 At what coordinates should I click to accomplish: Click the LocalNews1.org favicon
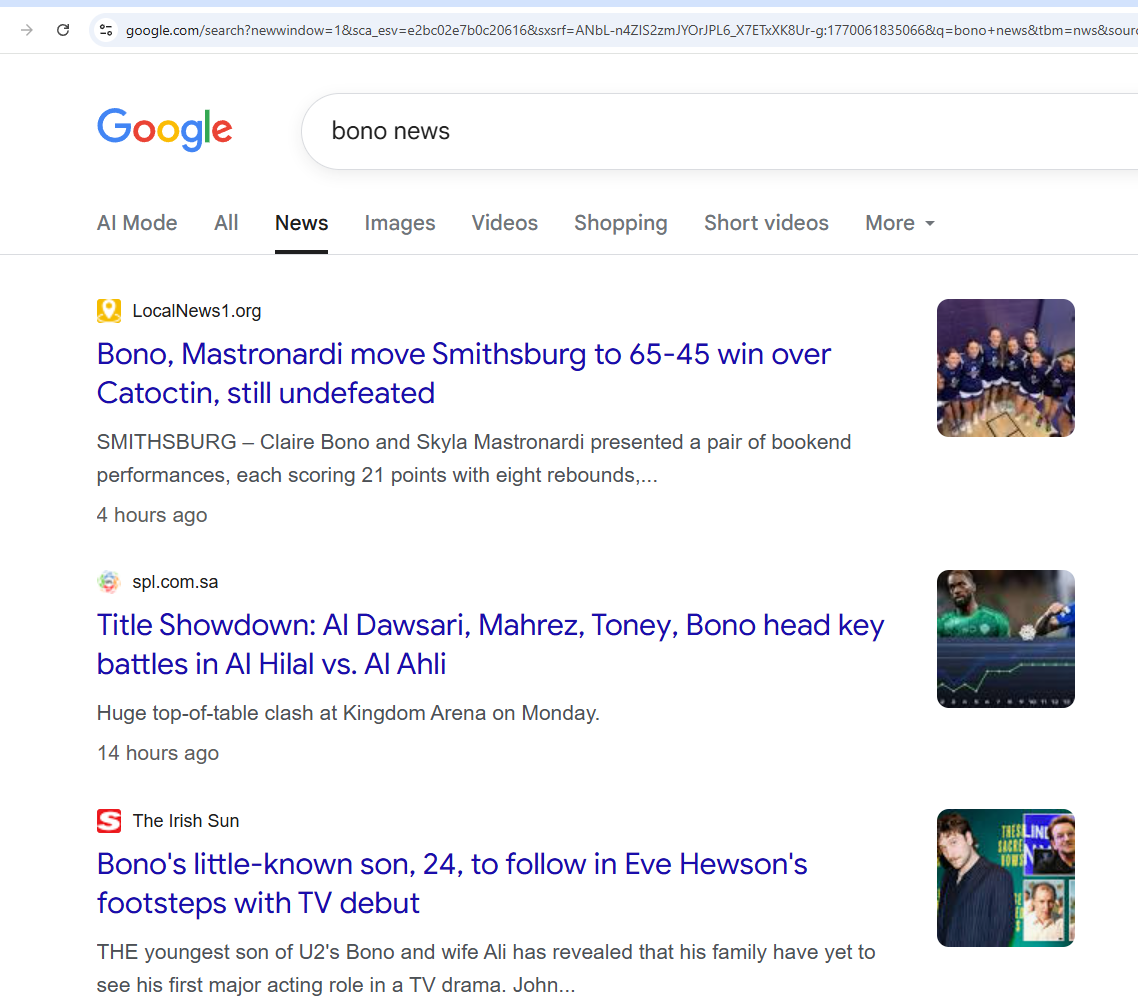tap(109, 311)
